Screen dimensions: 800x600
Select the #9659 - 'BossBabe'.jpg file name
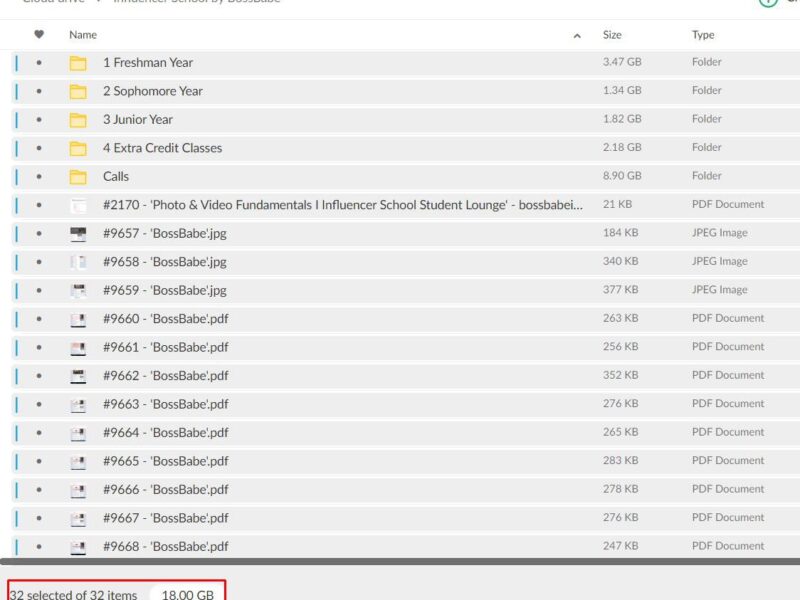coord(165,291)
